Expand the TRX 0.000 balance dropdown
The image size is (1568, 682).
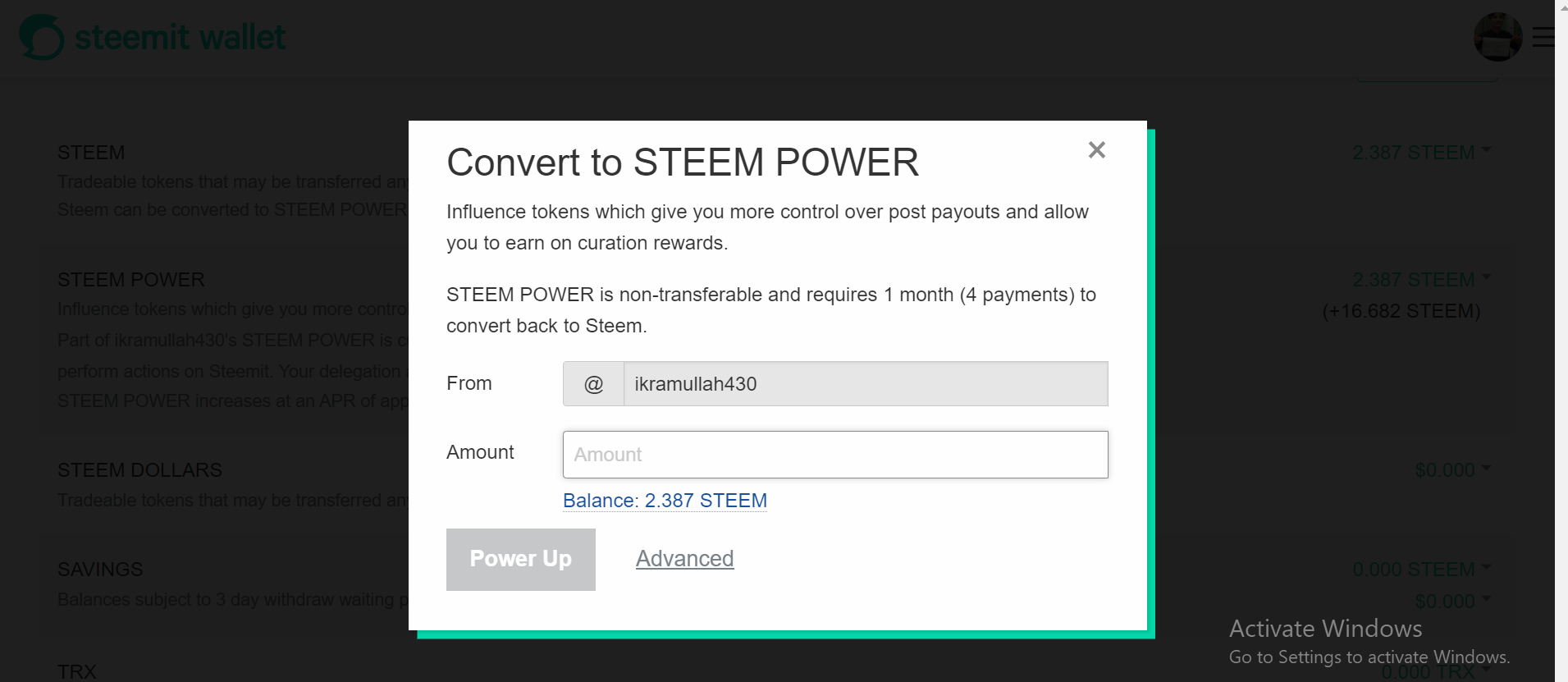1436,672
